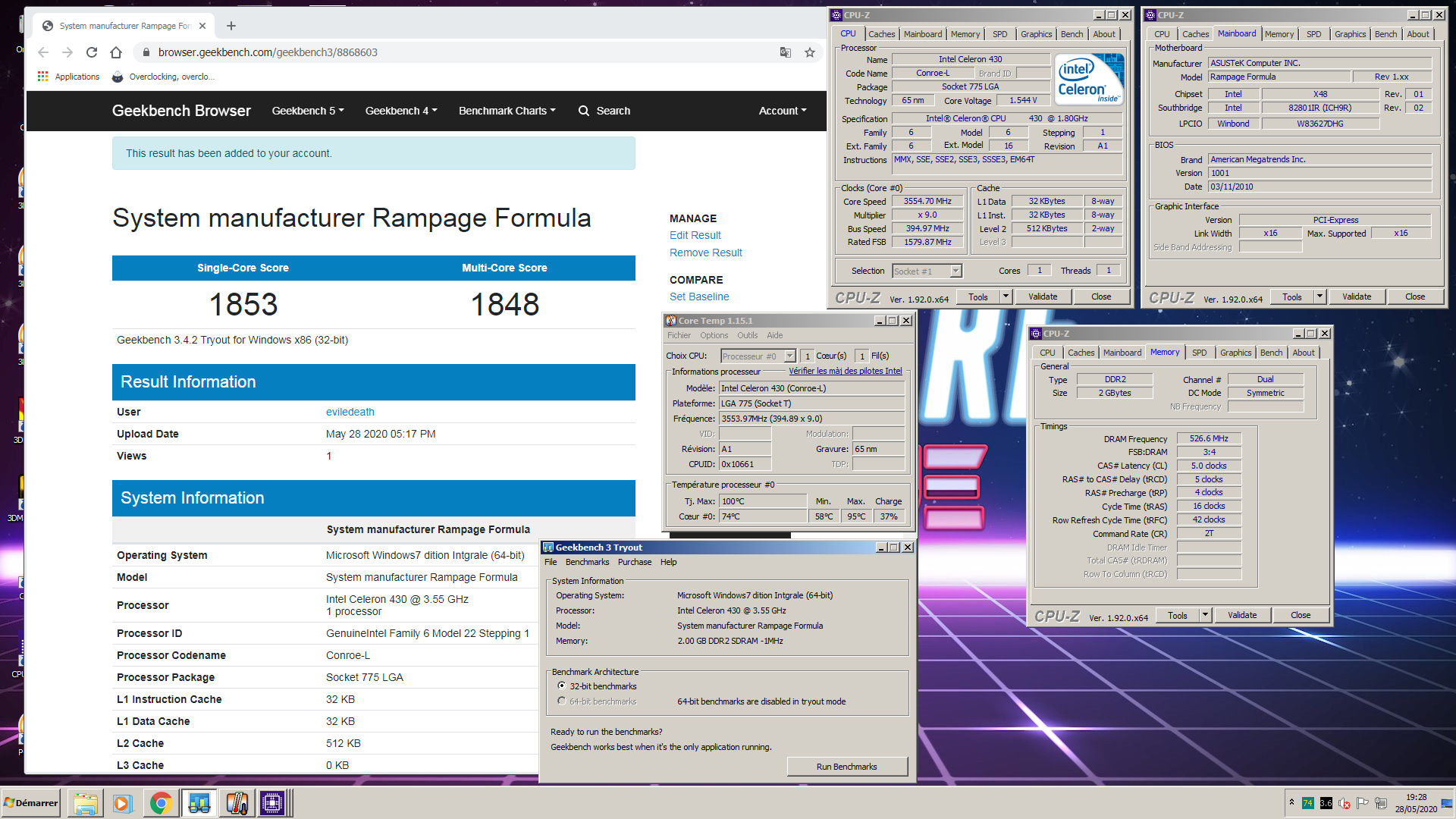Open Windows Explorer from the taskbar

pyautogui.click(x=86, y=803)
